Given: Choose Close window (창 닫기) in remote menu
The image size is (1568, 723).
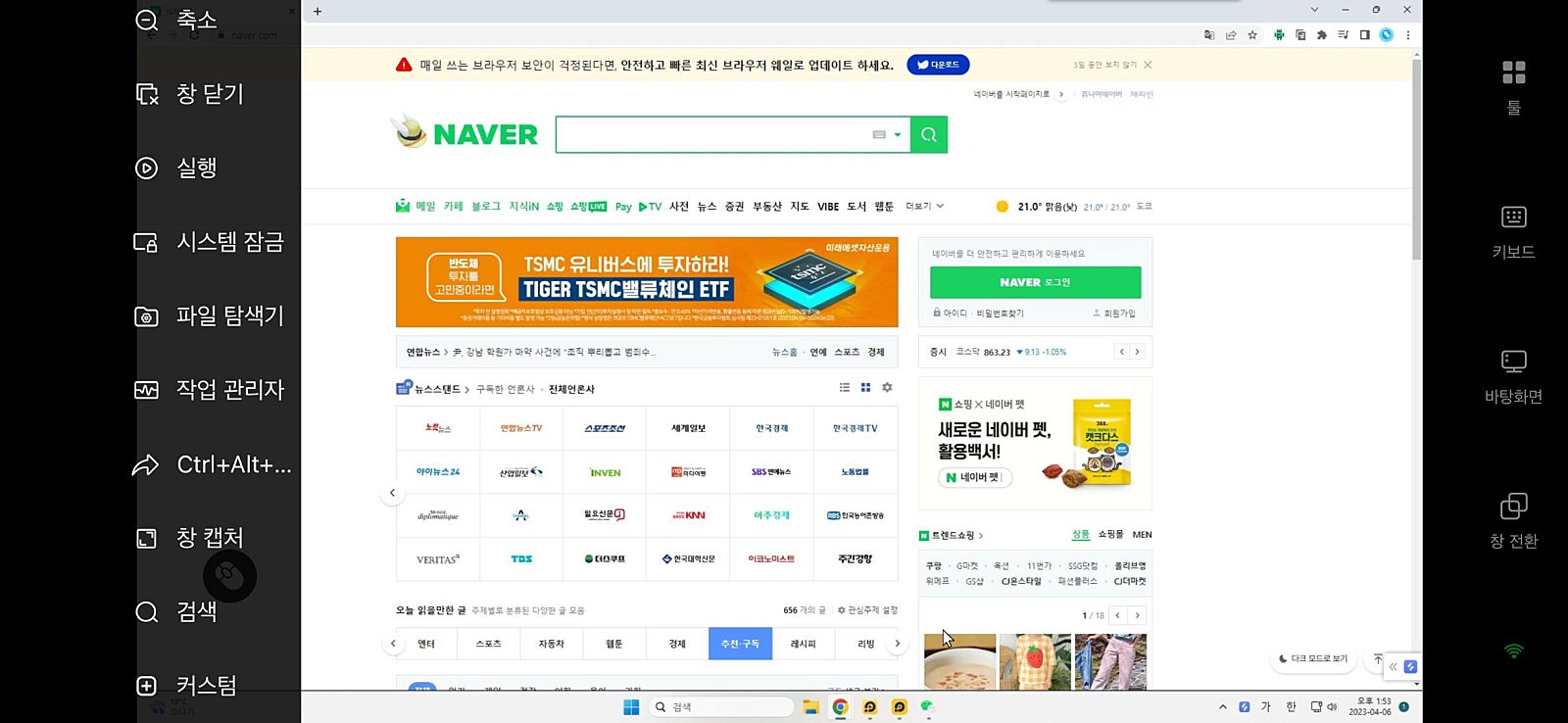Looking at the screenshot, I should (189, 94).
